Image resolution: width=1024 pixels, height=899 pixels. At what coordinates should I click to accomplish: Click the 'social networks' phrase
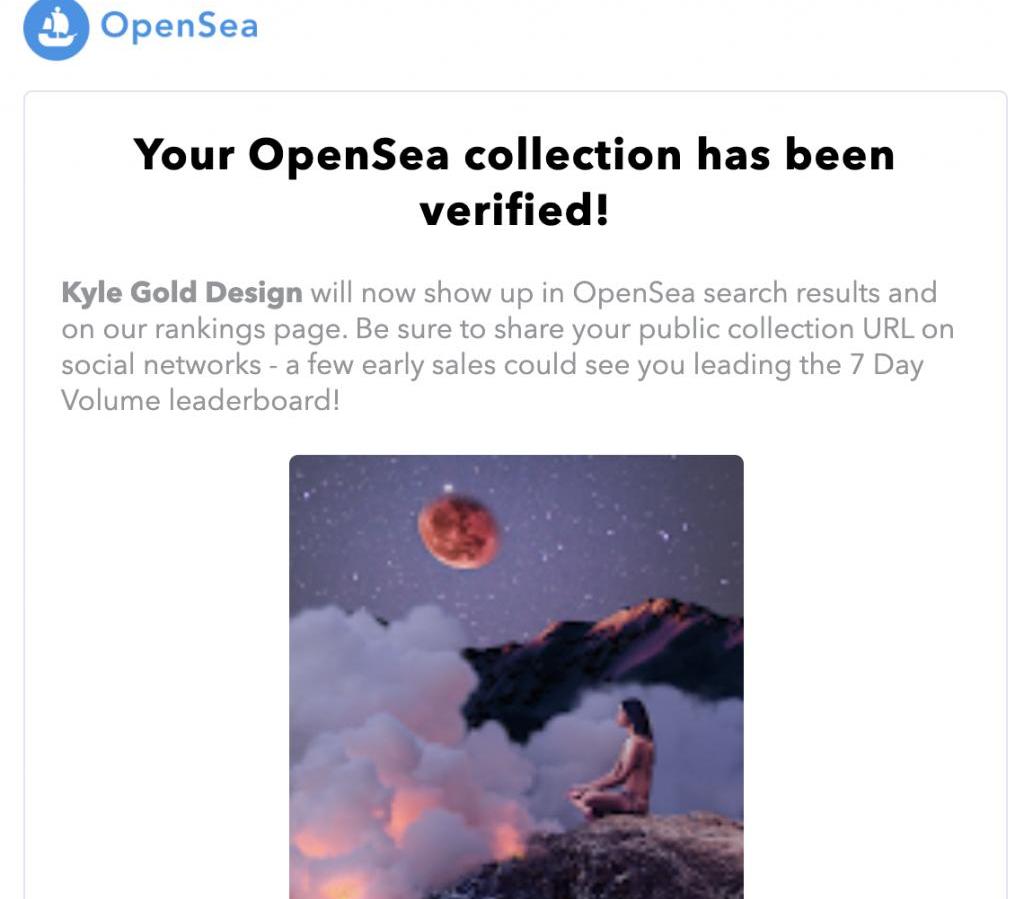[x=161, y=365]
